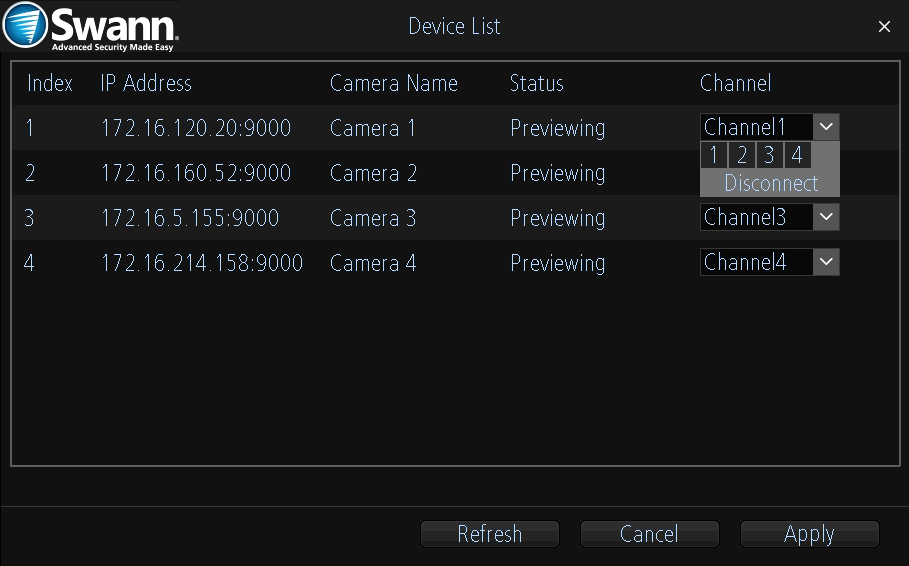Click the Cancel button
The width and height of the screenshot is (909, 566).
[649, 534]
